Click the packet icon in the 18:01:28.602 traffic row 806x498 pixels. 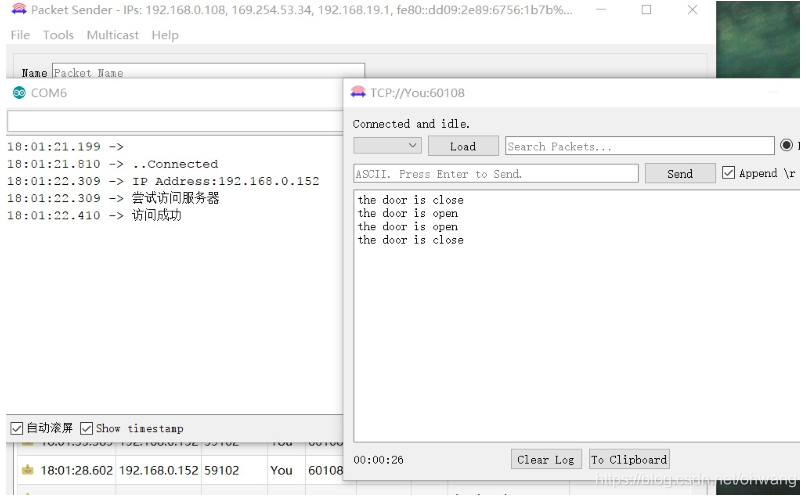pos(28,470)
